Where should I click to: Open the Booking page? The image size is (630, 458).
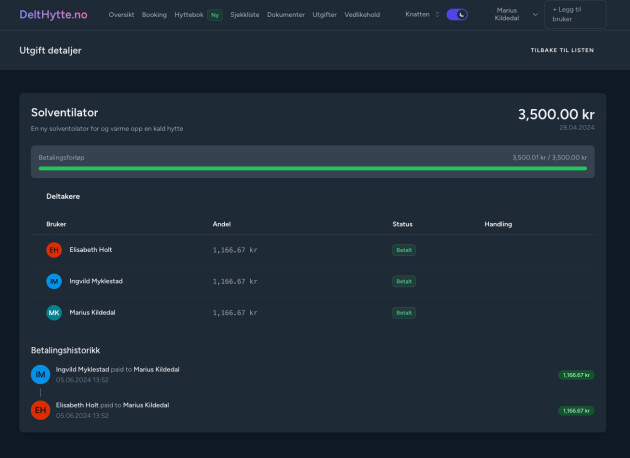tap(154, 14)
